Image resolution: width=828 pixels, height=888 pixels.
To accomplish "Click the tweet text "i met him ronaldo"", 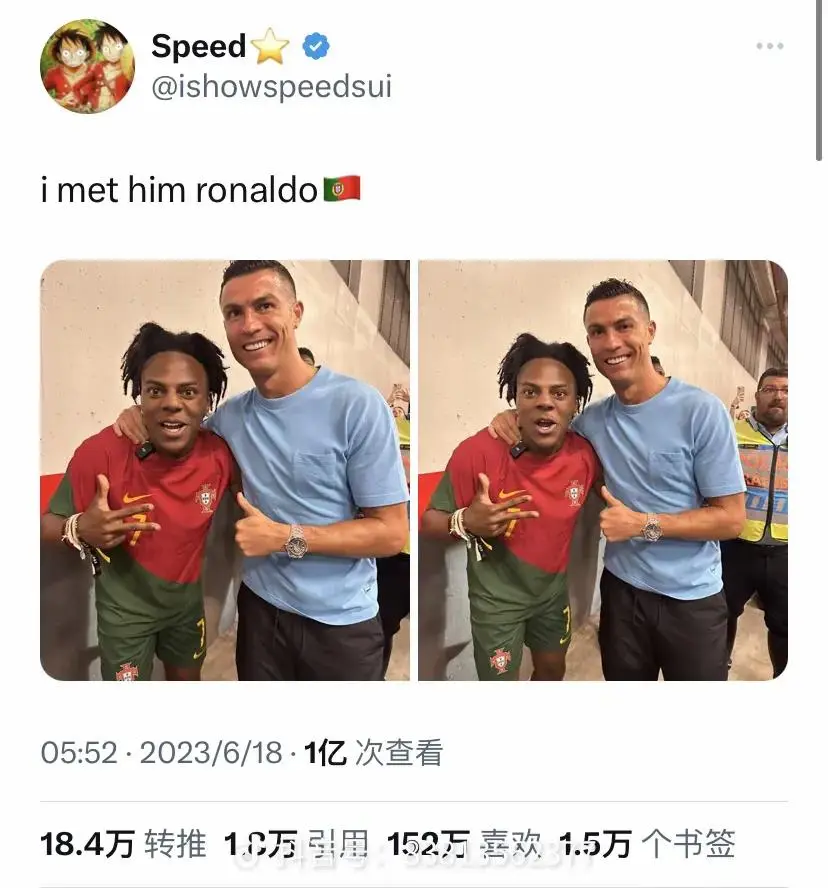I will tap(179, 190).
